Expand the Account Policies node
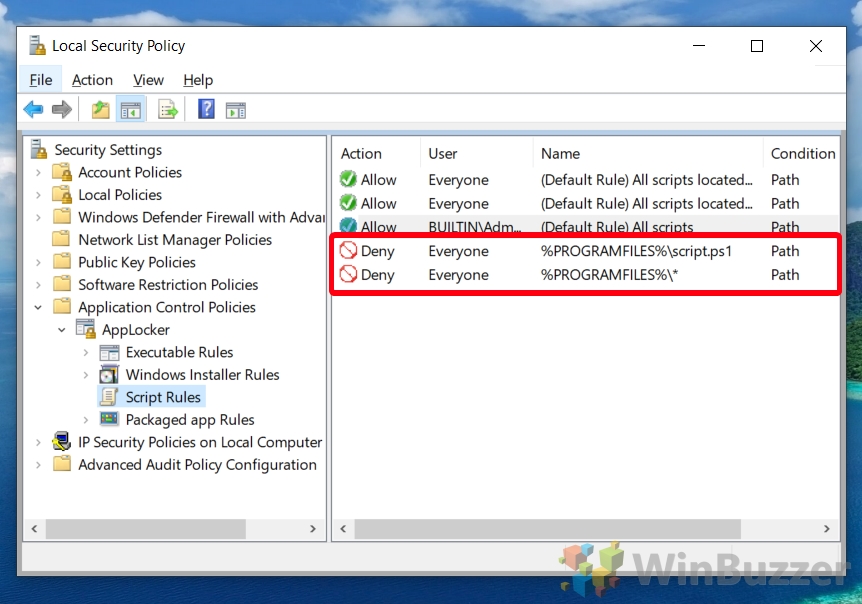 [39, 173]
